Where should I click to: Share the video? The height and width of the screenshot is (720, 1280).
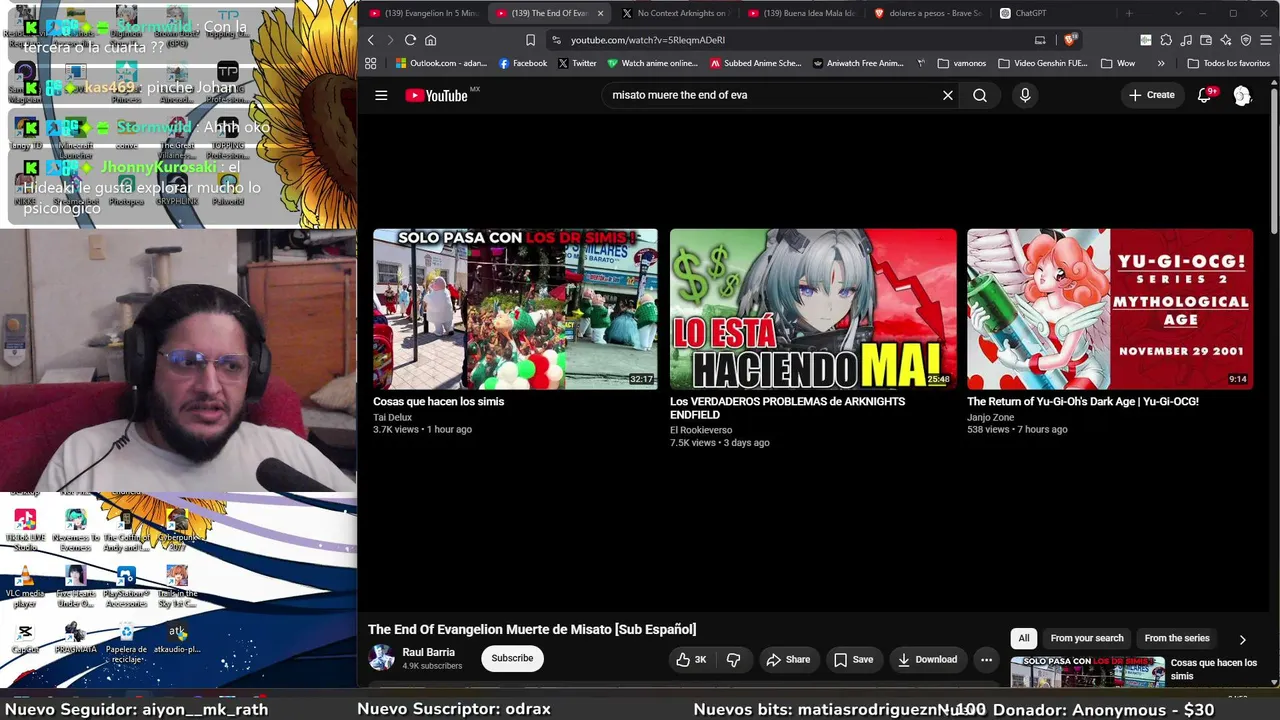[x=788, y=659]
